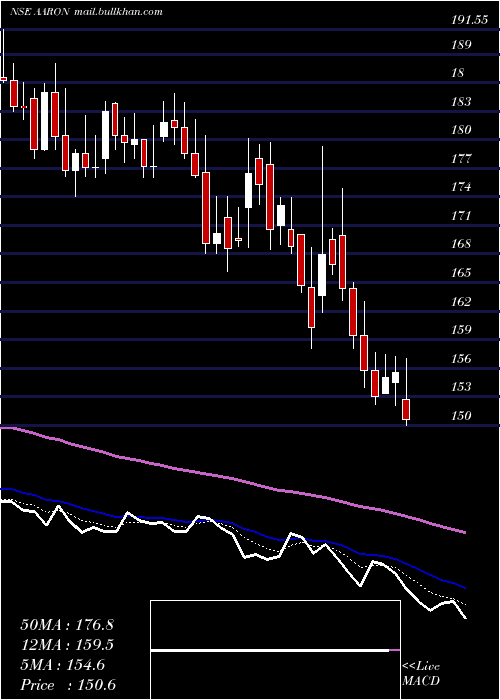Screen dimensions: 500x700
Task: Click the 159 price axis label
Action: (461, 330)
